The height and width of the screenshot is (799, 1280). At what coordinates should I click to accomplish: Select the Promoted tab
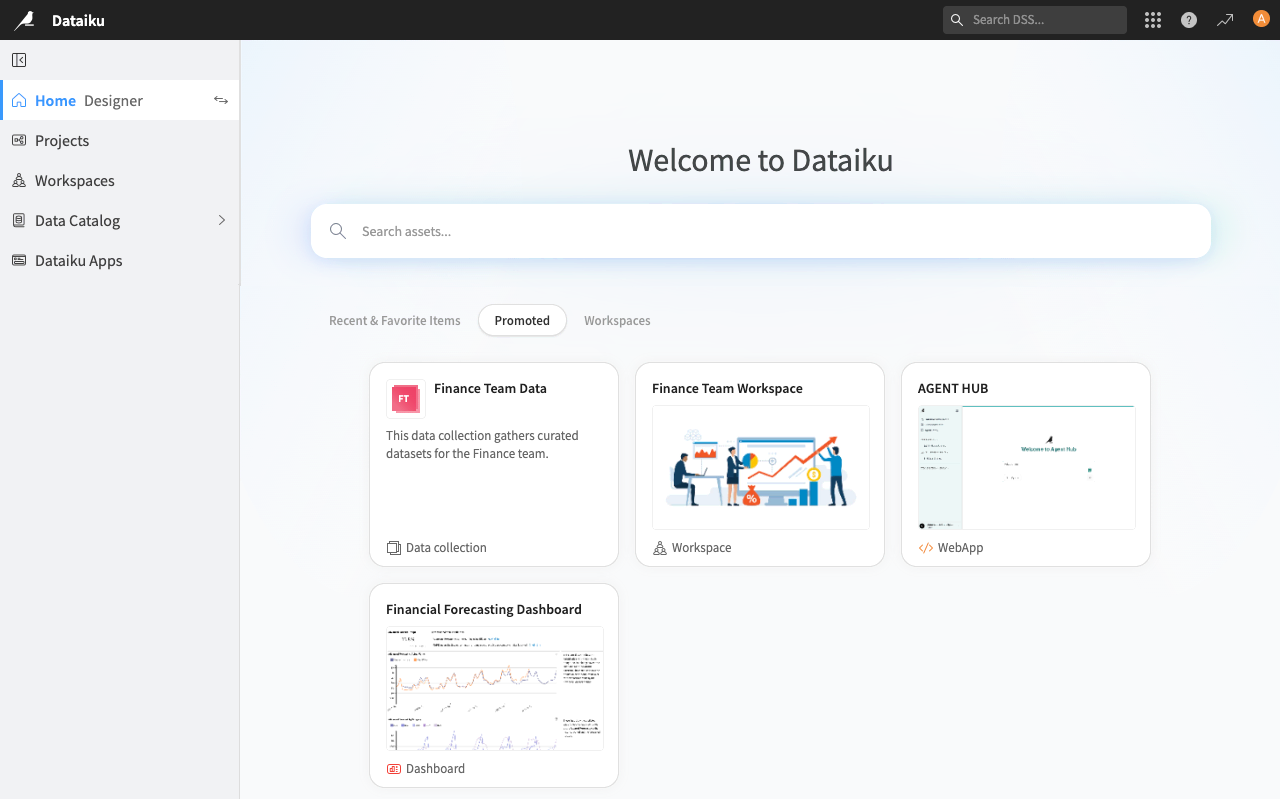point(522,321)
